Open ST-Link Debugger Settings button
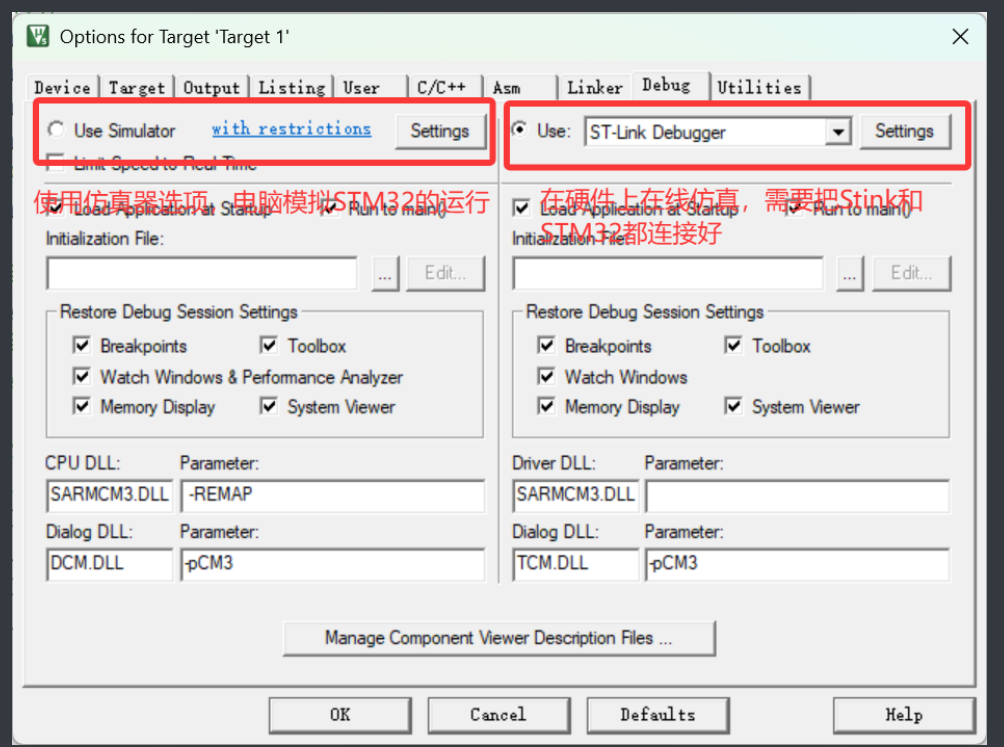Viewport: 1004px width, 747px height. (904, 131)
